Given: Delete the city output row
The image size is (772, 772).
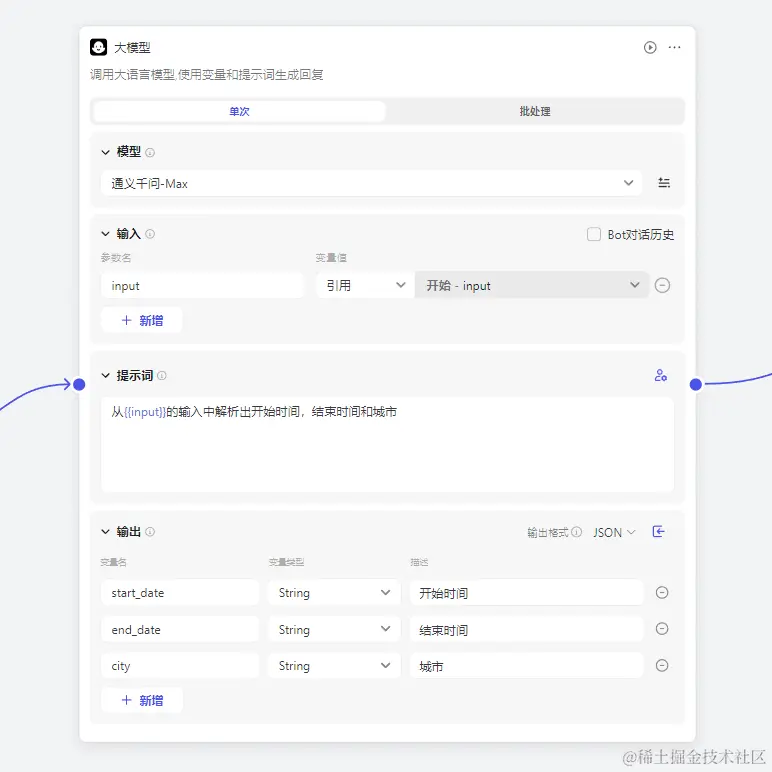Looking at the screenshot, I should [662, 666].
